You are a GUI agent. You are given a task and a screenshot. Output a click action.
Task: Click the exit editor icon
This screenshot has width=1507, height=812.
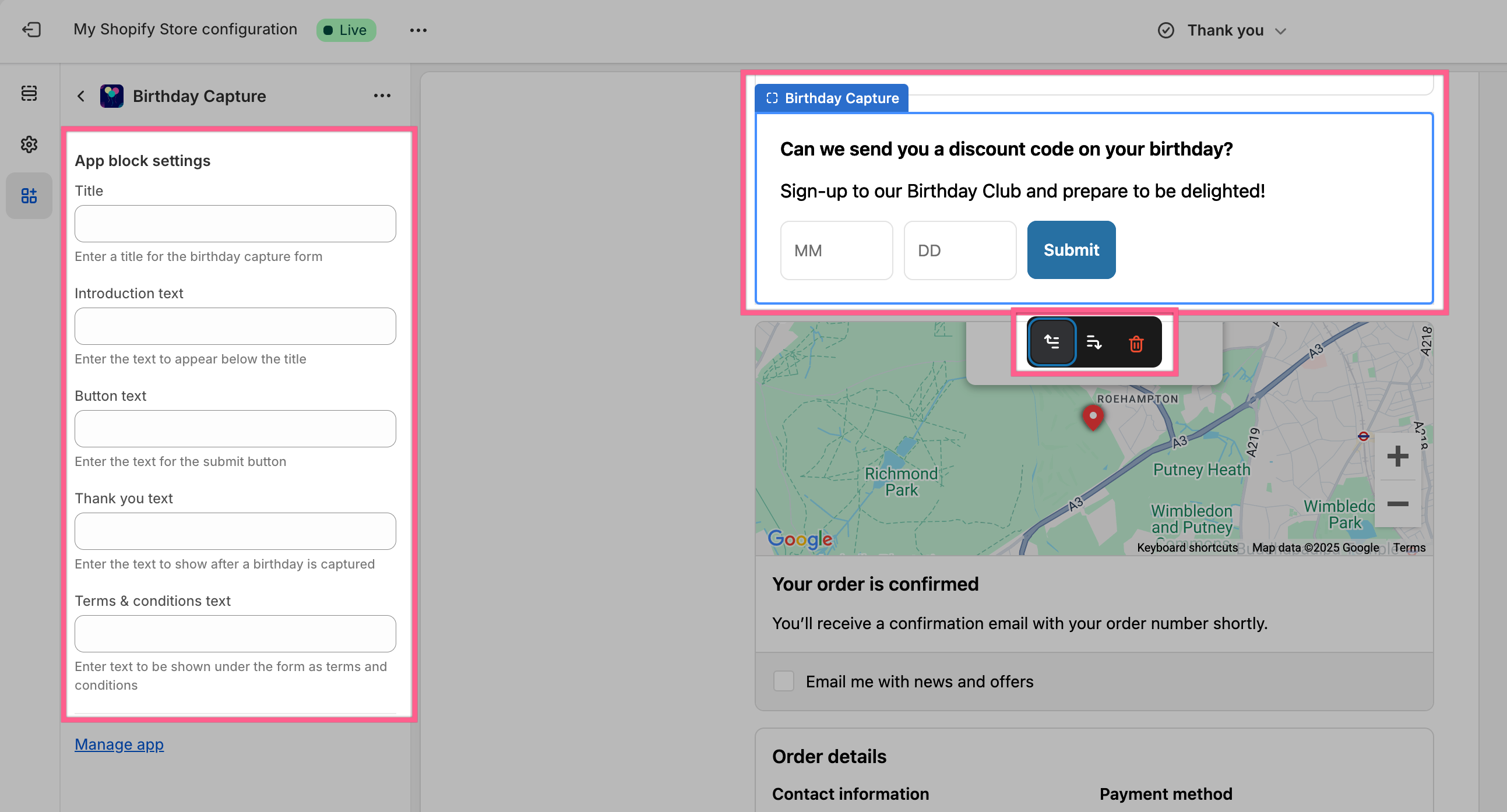pos(31,30)
